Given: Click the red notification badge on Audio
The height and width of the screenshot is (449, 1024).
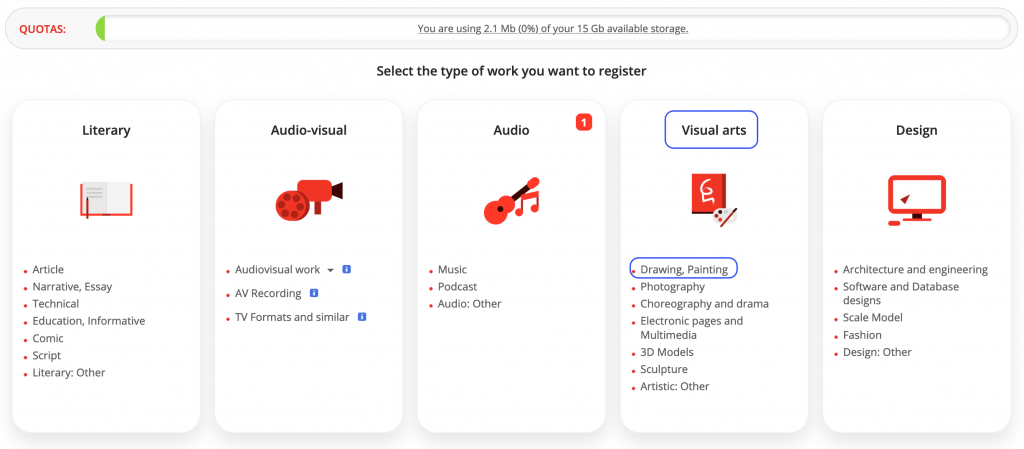Looking at the screenshot, I should tap(585, 122).
